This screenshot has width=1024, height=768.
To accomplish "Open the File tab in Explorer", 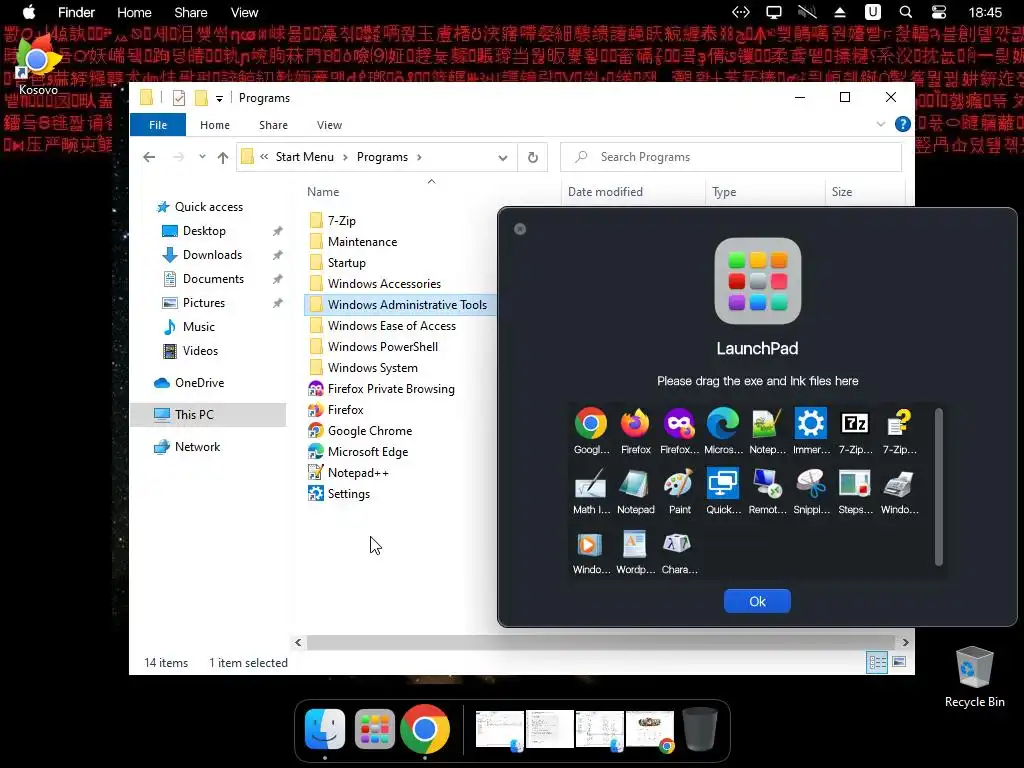I will [158, 125].
